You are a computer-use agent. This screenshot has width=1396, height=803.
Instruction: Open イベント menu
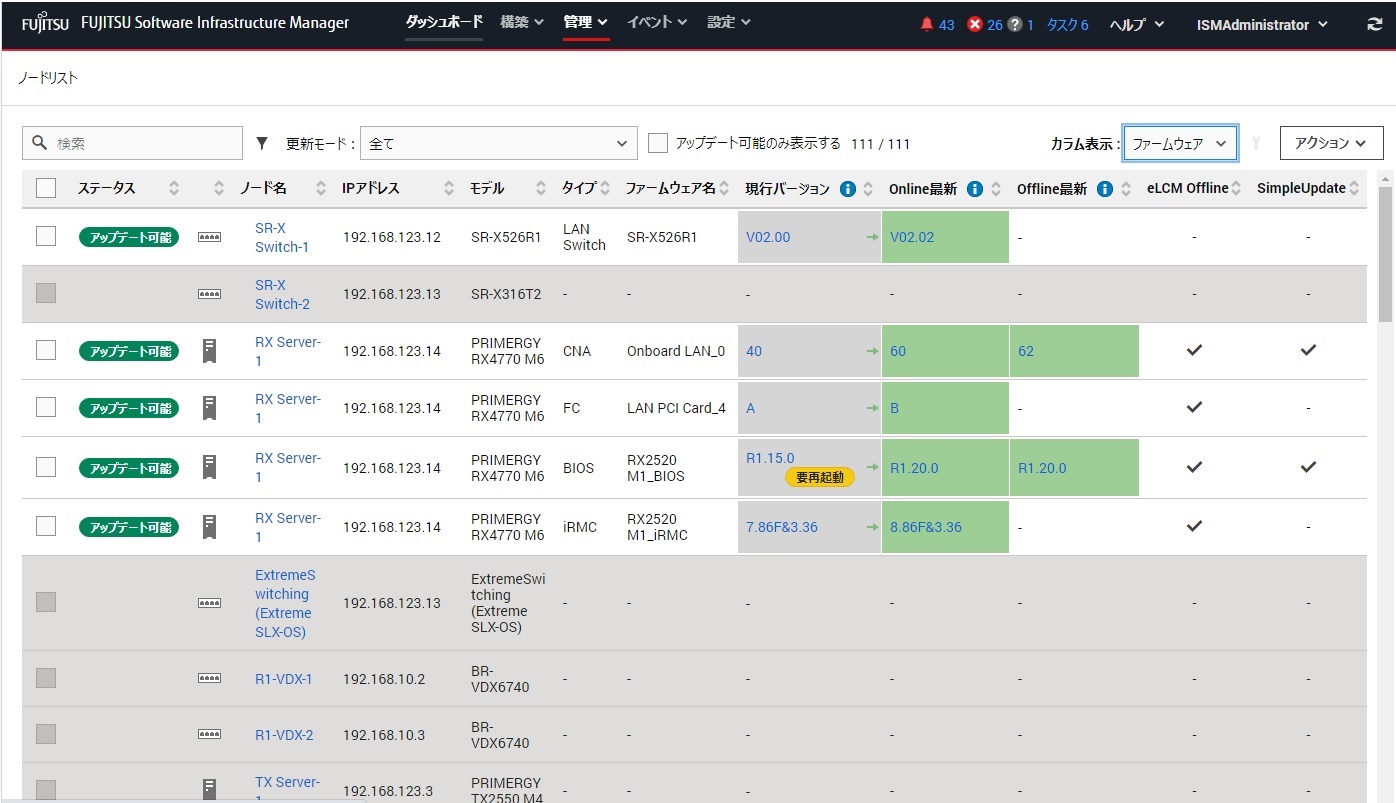[657, 22]
